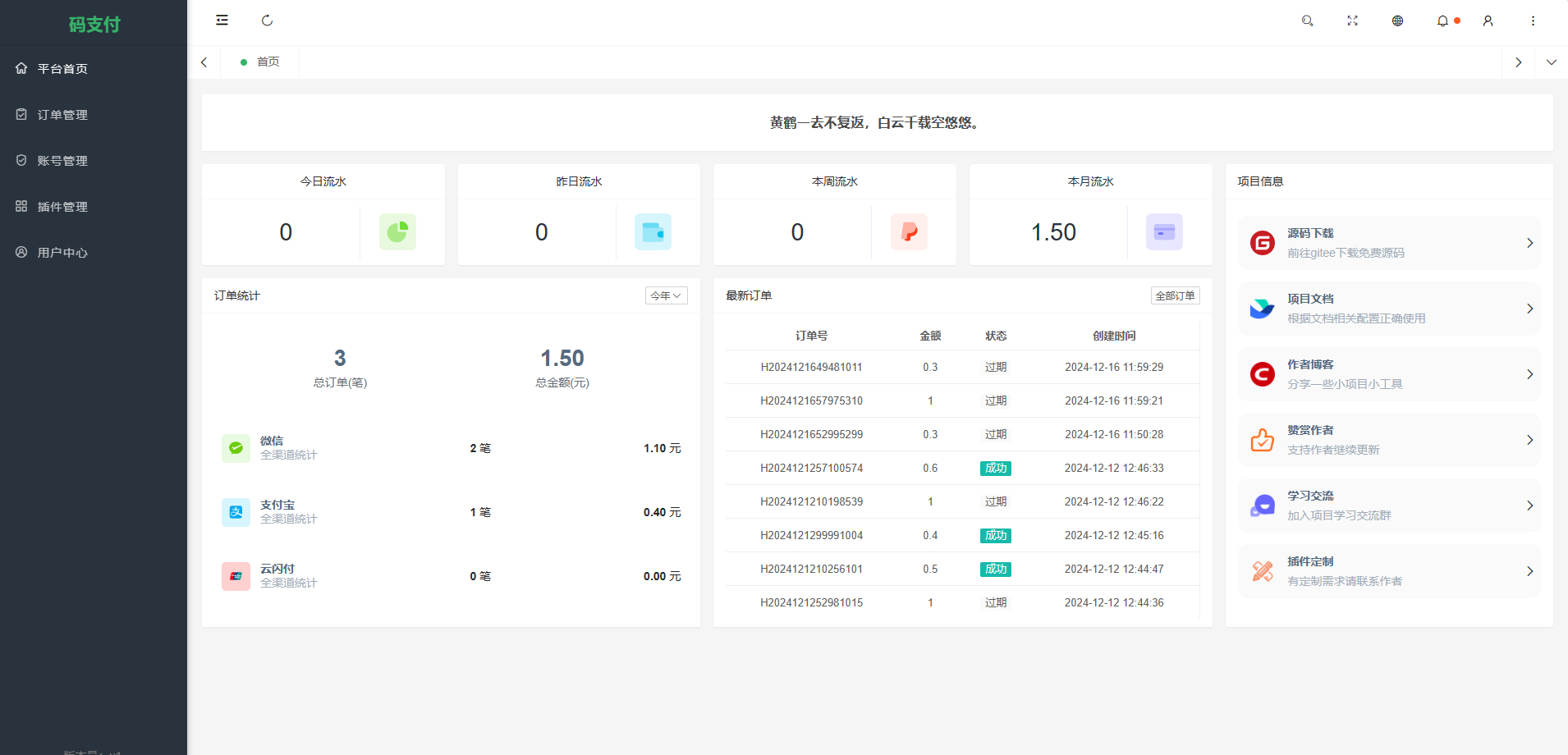Open the user profile icon
The width and height of the screenshot is (1568, 755).
[x=1488, y=21]
